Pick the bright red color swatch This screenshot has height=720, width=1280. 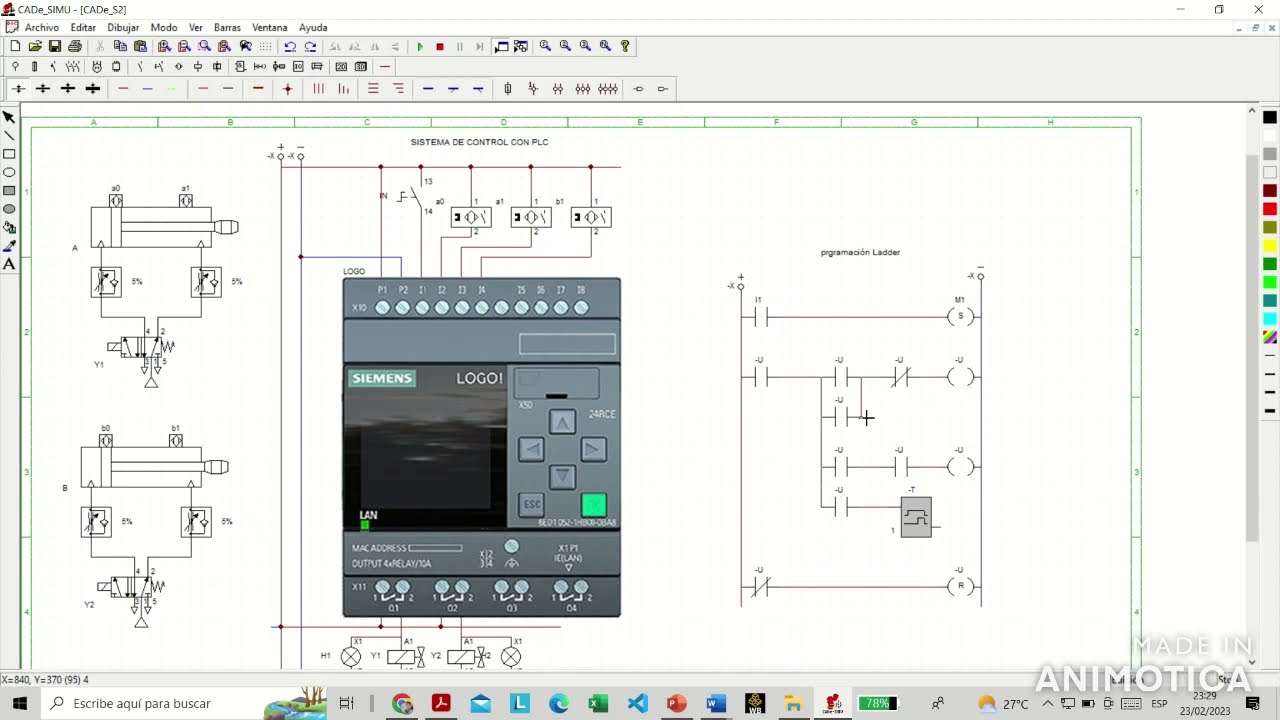[x=1270, y=209]
